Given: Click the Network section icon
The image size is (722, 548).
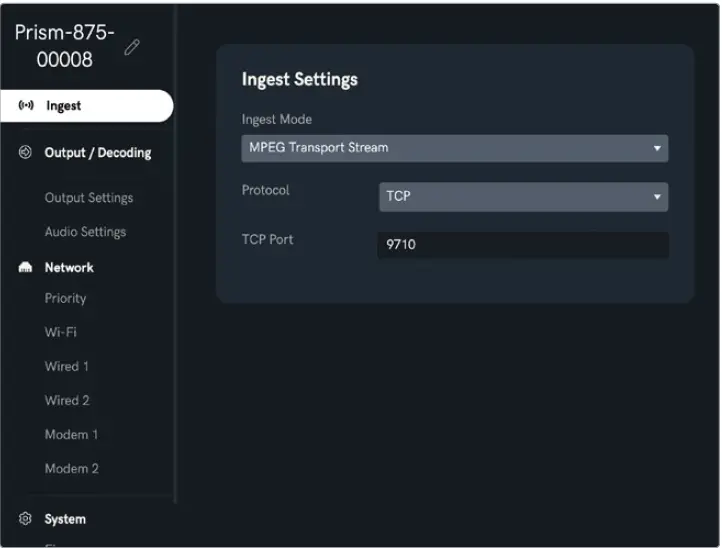Looking at the screenshot, I should pos(26,268).
